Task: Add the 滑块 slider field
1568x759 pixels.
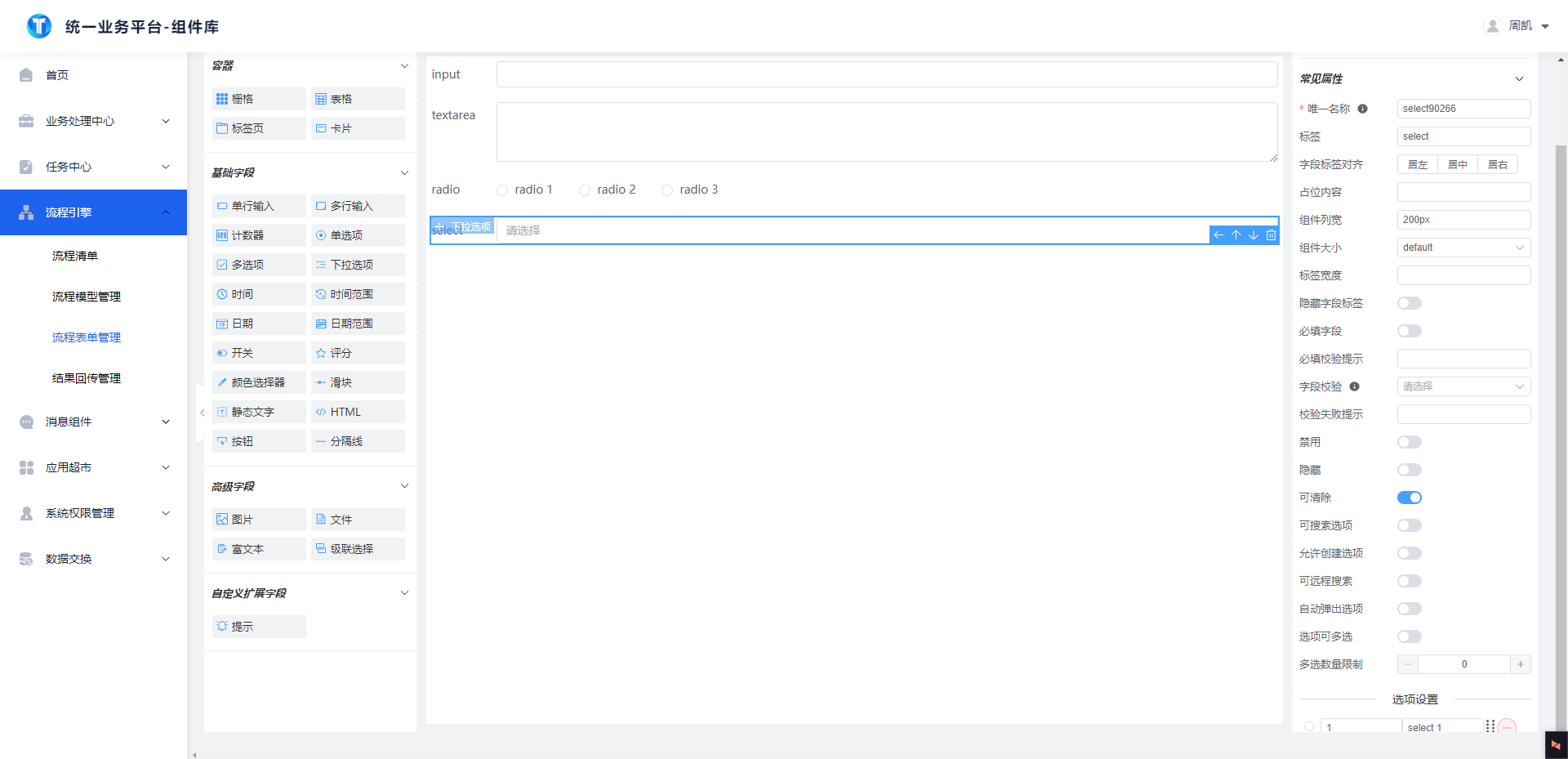Action: [358, 382]
